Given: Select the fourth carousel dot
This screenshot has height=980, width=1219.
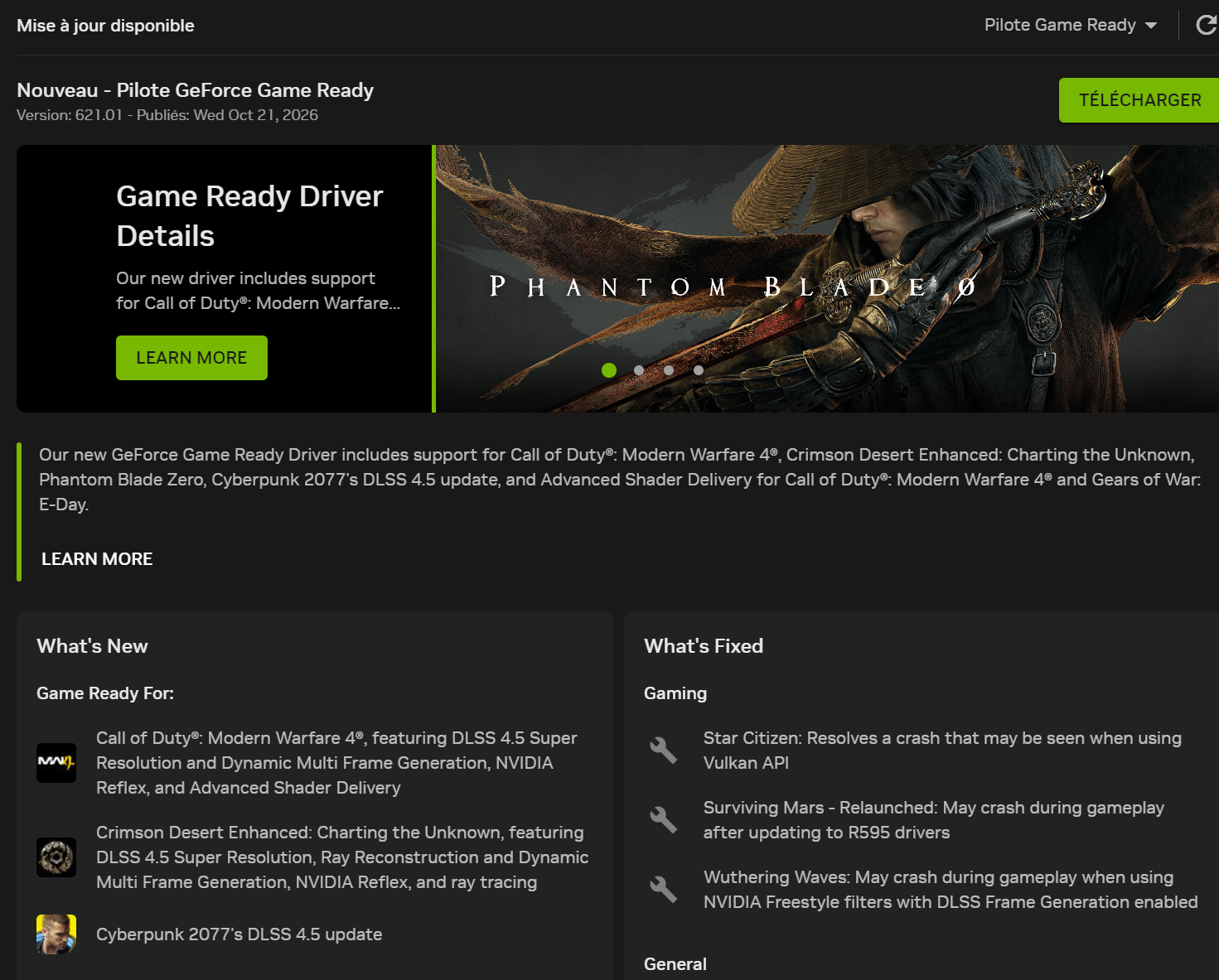Looking at the screenshot, I should click(x=699, y=370).
